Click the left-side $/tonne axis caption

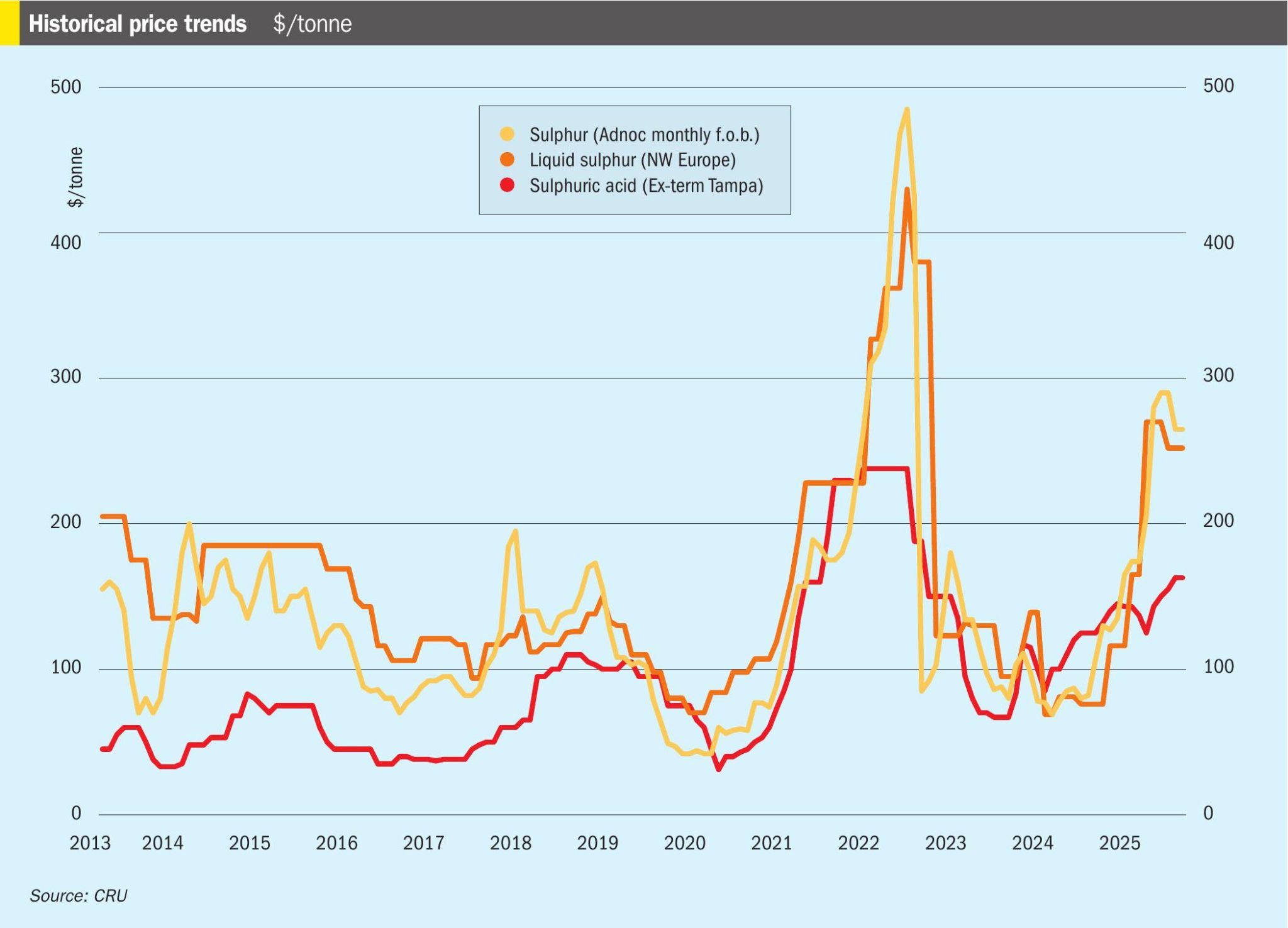[75, 175]
